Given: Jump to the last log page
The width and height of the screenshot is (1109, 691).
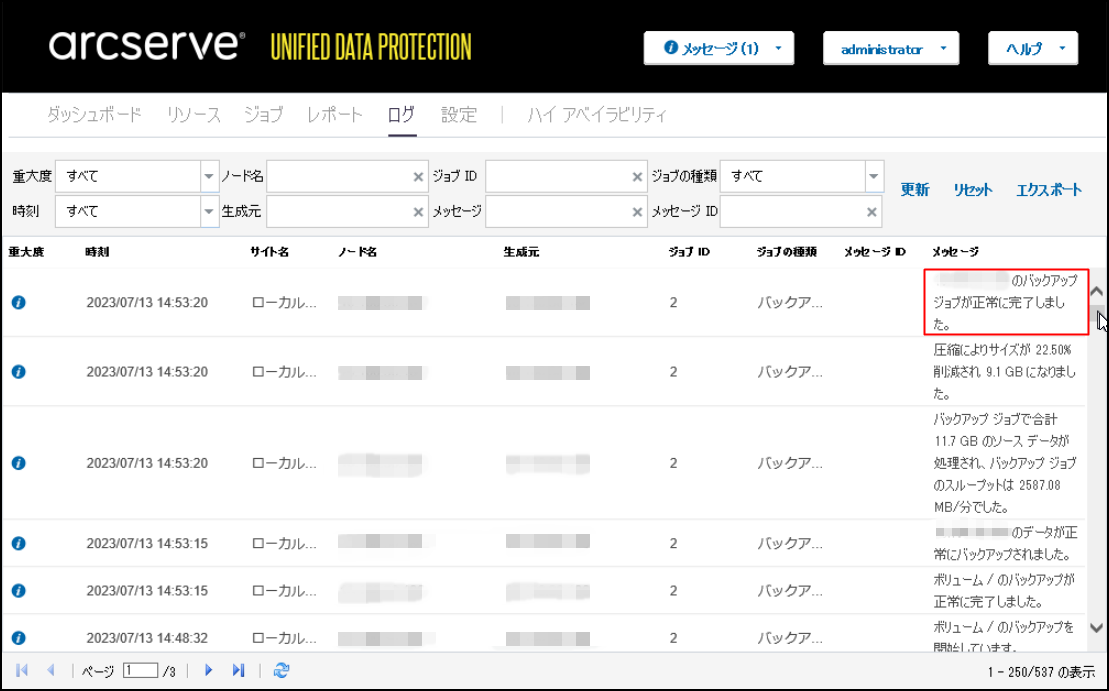Looking at the screenshot, I should [x=238, y=670].
